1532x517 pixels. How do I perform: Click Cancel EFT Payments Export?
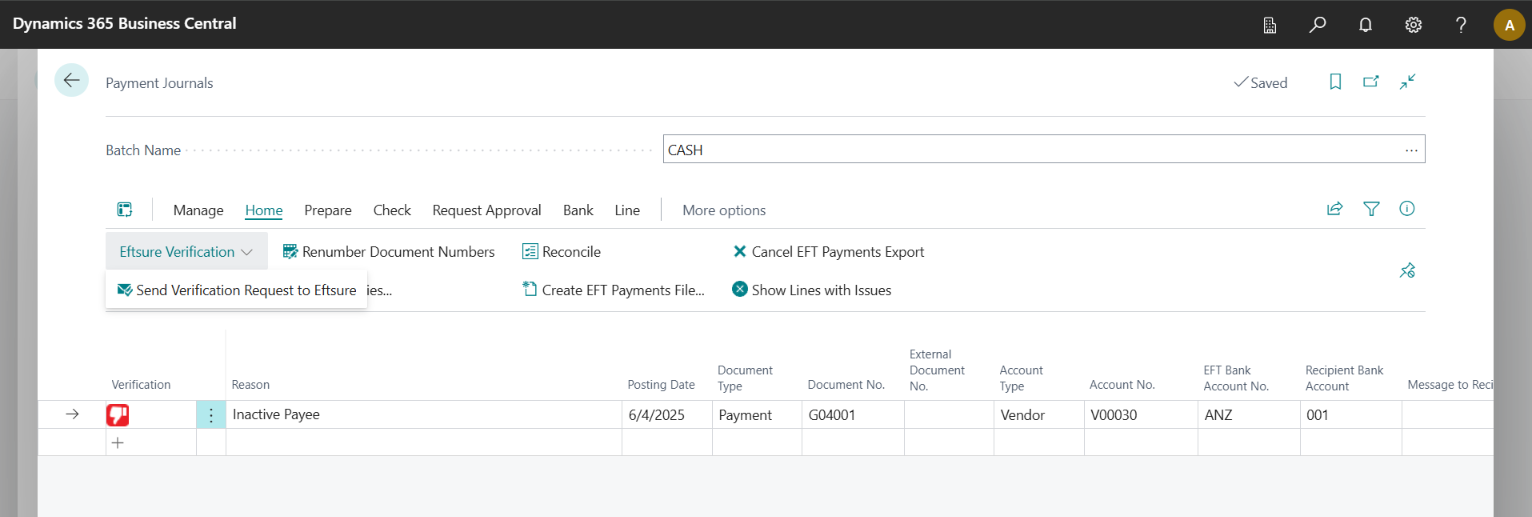pyautogui.click(x=828, y=252)
